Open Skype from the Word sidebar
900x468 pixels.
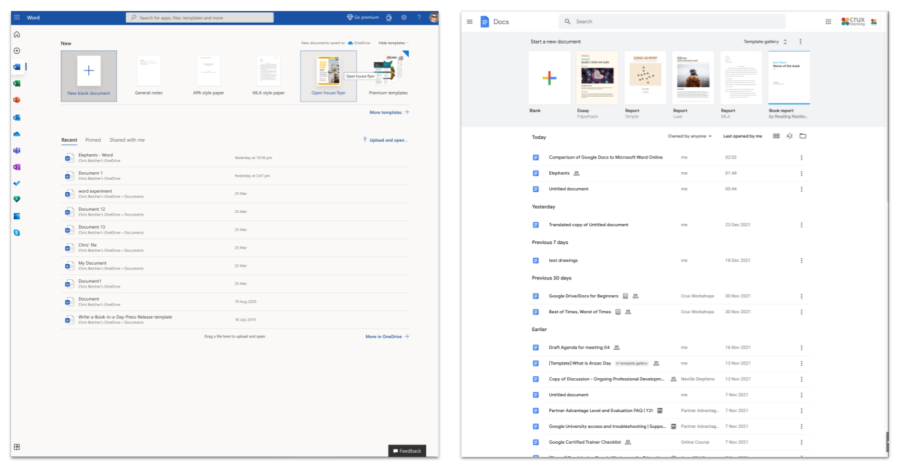[17, 233]
